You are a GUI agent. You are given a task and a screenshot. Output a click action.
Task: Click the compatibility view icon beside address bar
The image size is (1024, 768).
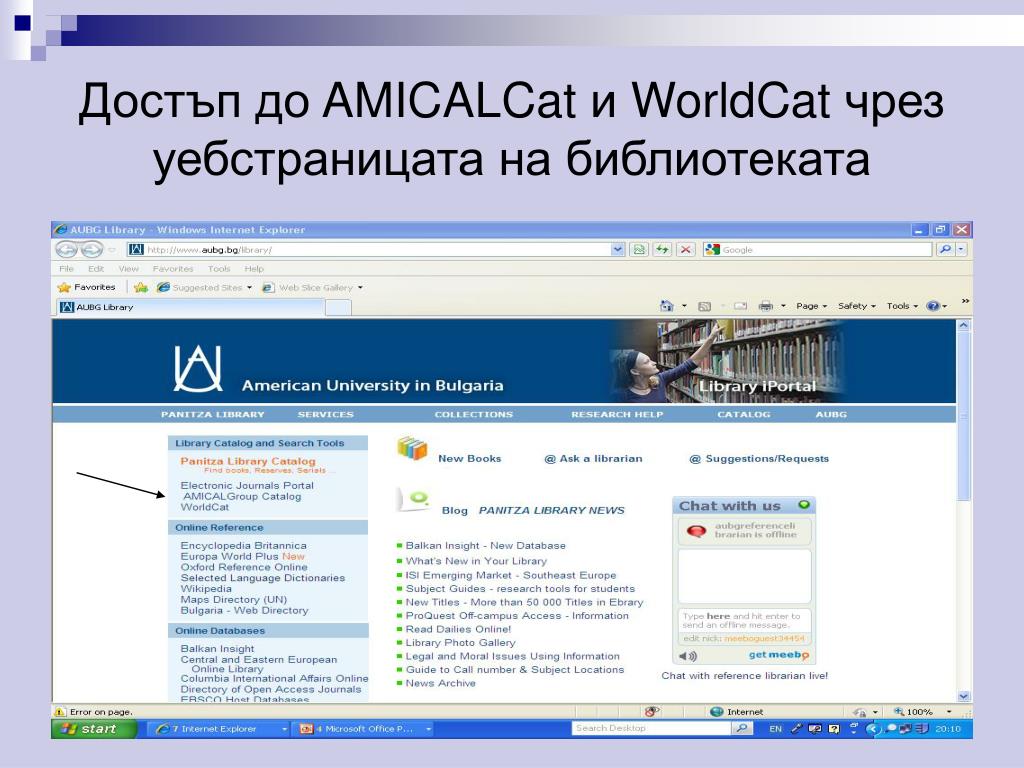[639, 249]
